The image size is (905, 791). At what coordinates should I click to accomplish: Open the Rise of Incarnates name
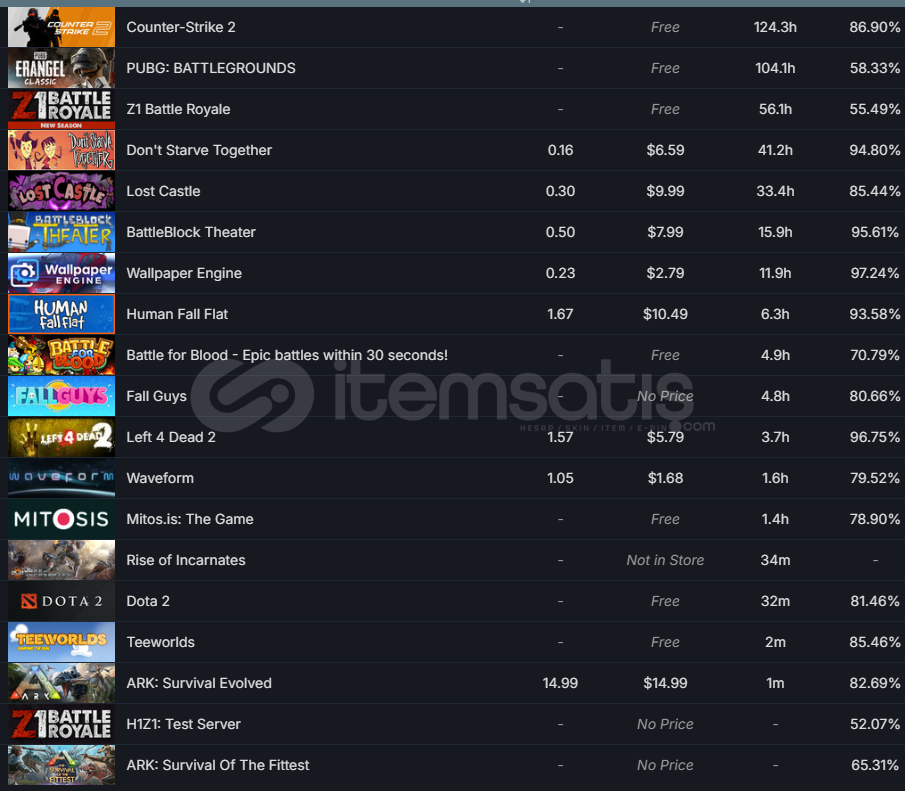pyautogui.click(x=186, y=560)
